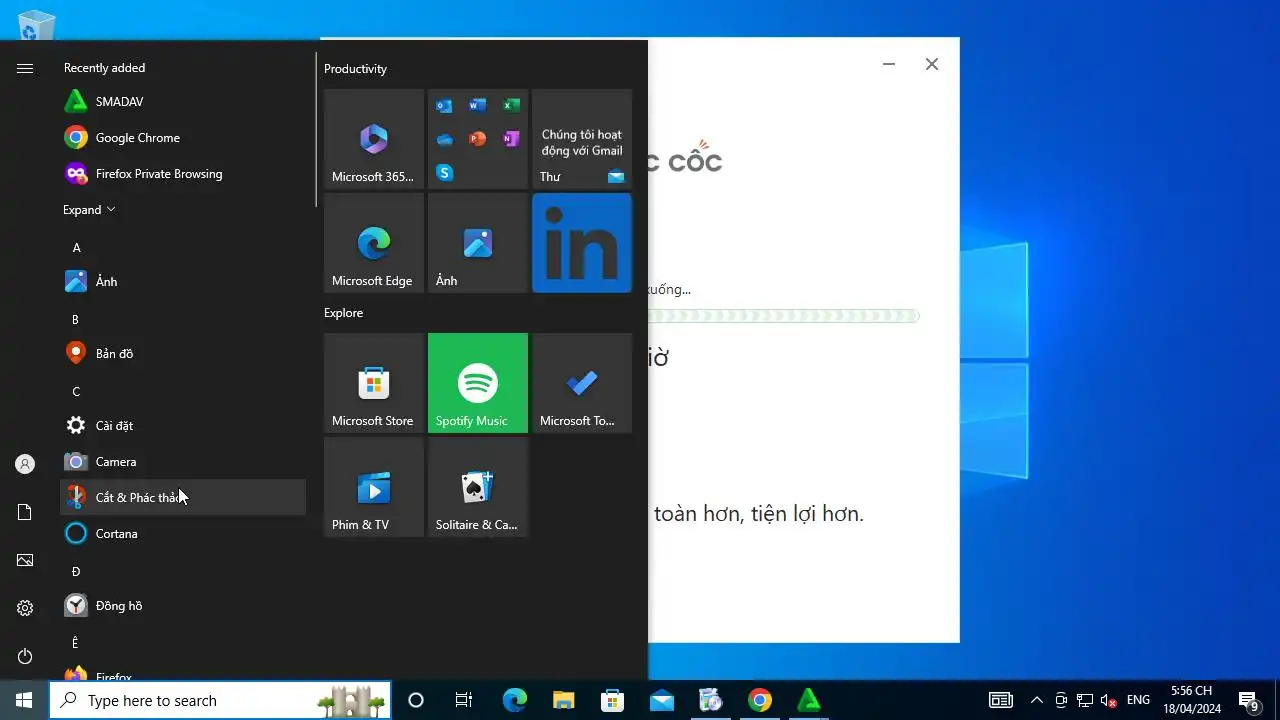Viewport: 1280px width, 720px height.
Task: Open the Office apps folder tile
Action: click(478, 139)
